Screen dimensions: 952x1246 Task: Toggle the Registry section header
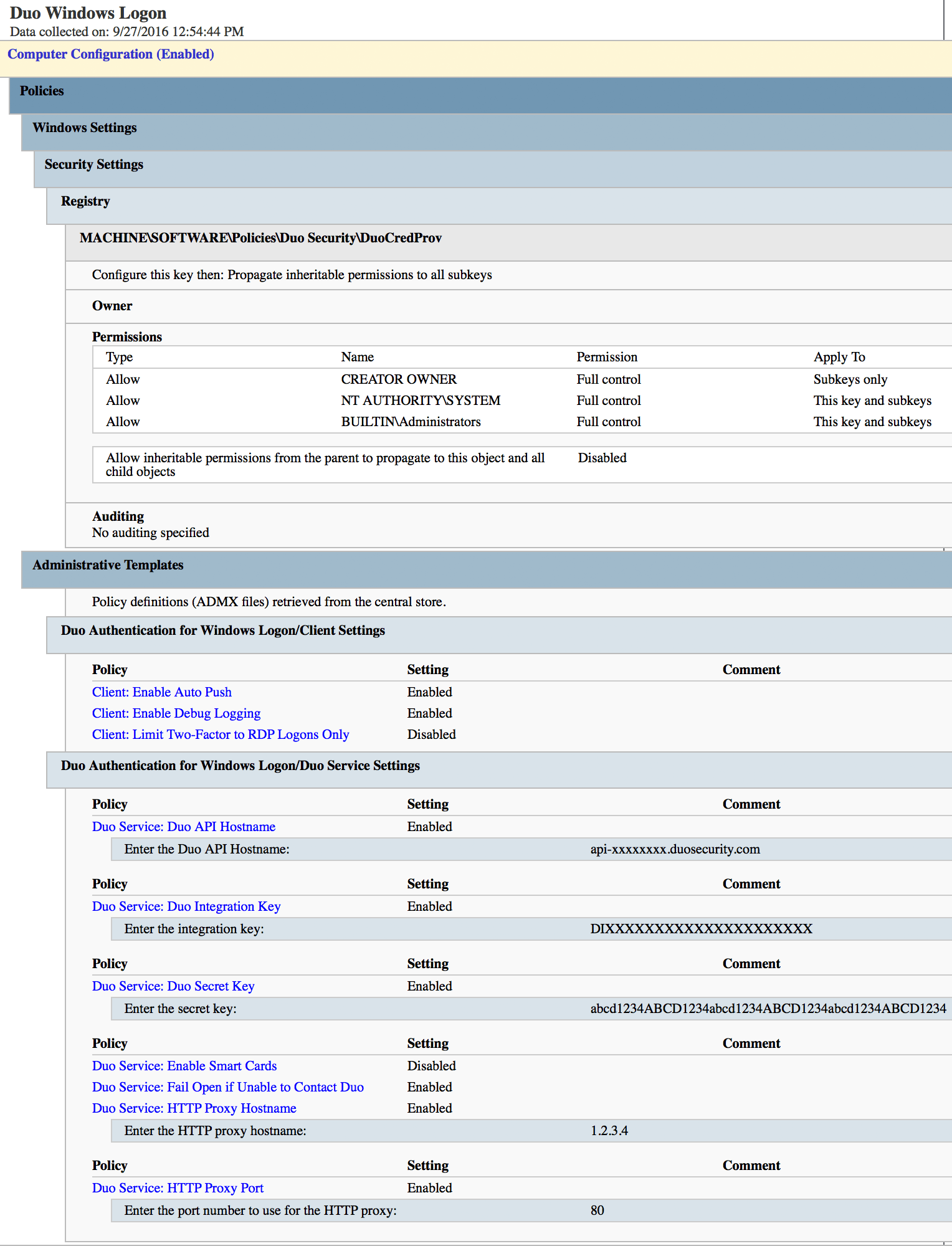click(x=85, y=201)
